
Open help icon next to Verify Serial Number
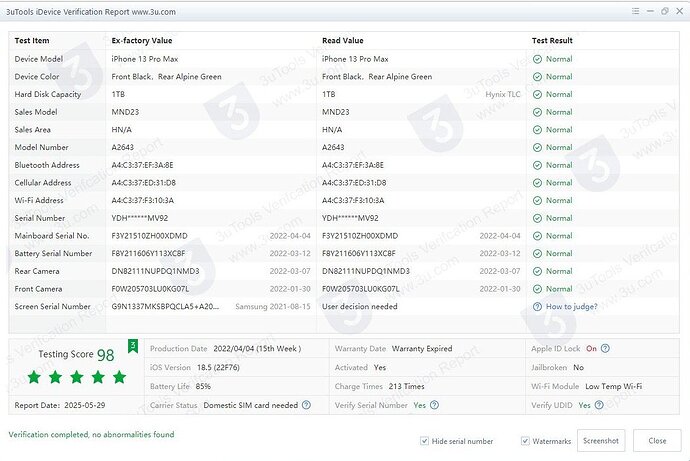pyautogui.click(x=434, y=405)
